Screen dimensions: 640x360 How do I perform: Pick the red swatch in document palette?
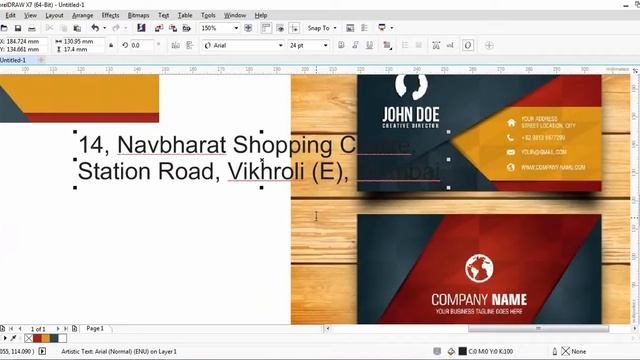click(37, 338)
